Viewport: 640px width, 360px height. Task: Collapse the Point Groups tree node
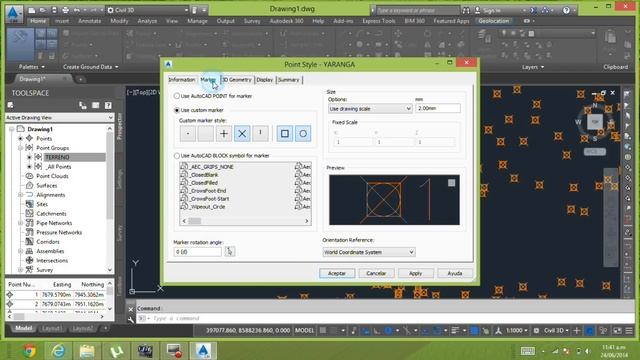click(x=20, y=148)
